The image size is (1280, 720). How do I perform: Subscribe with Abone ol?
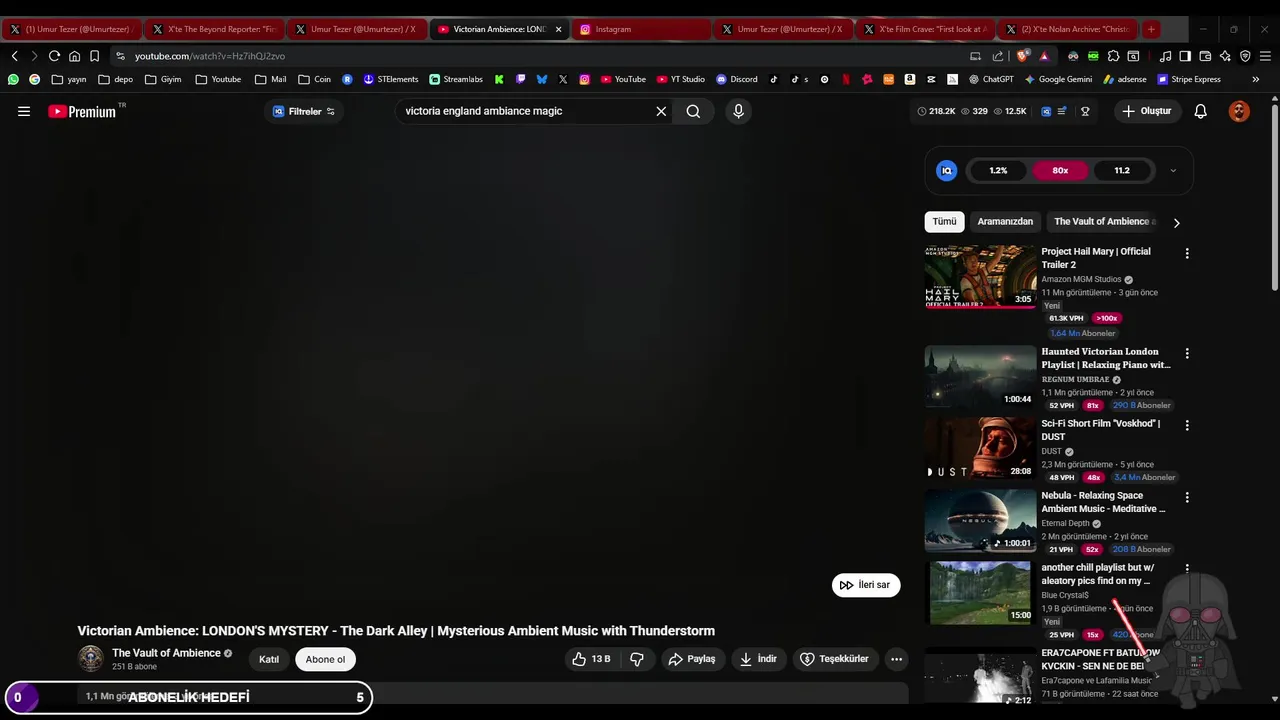coord(325,659)
